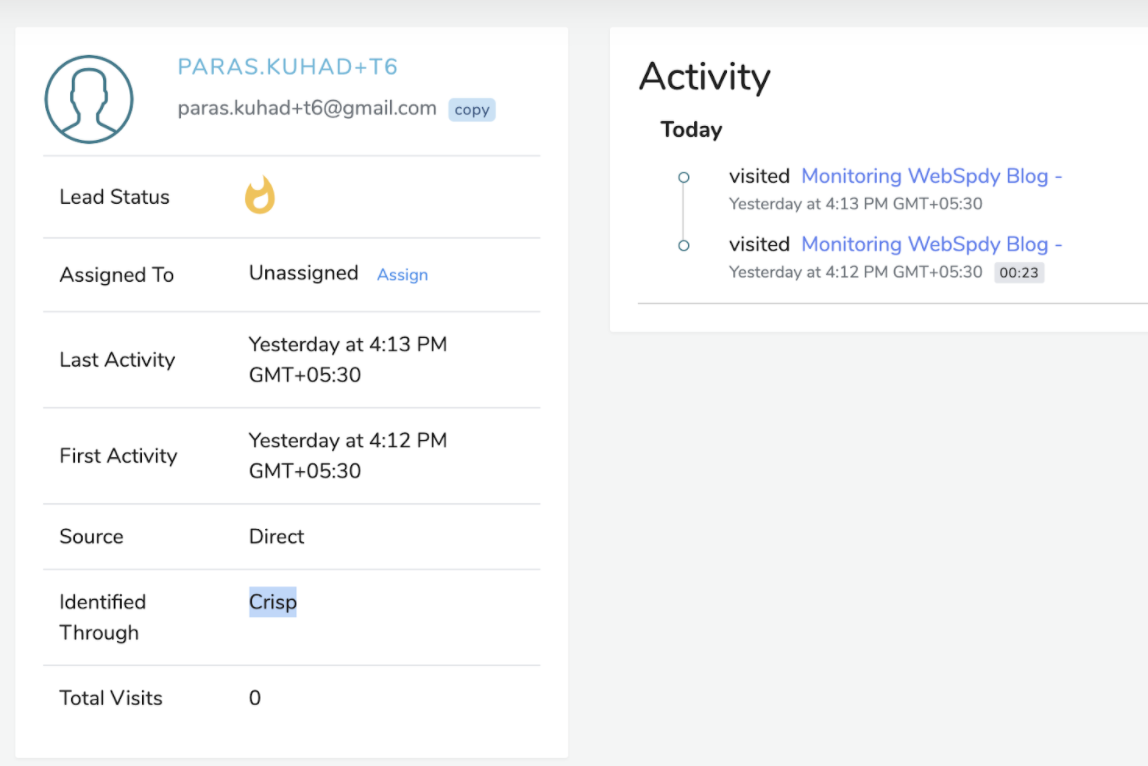Screen dimensions: 1148x766
Task: Click the Direct source value
Action: [276, 537]
